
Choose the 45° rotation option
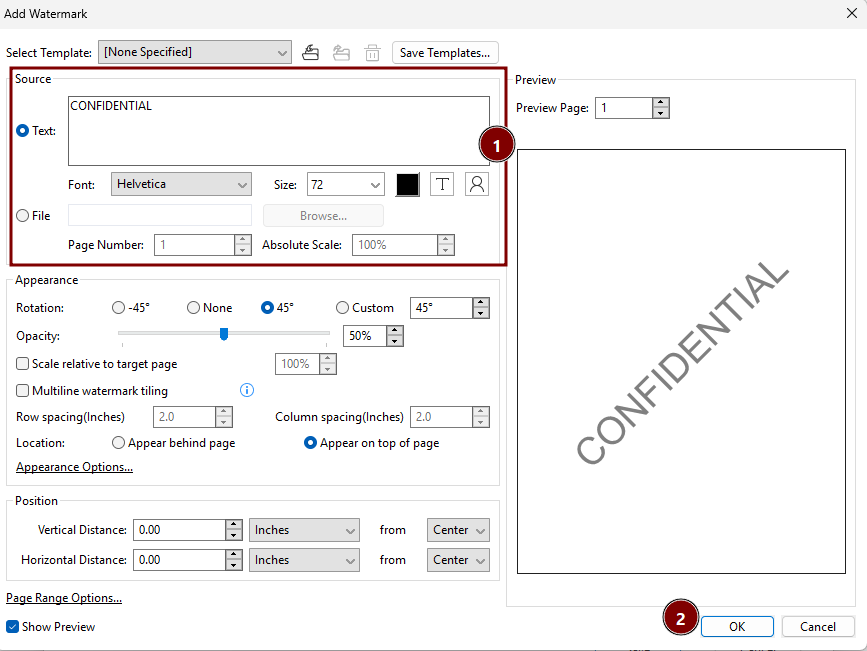tap(267, 308)
